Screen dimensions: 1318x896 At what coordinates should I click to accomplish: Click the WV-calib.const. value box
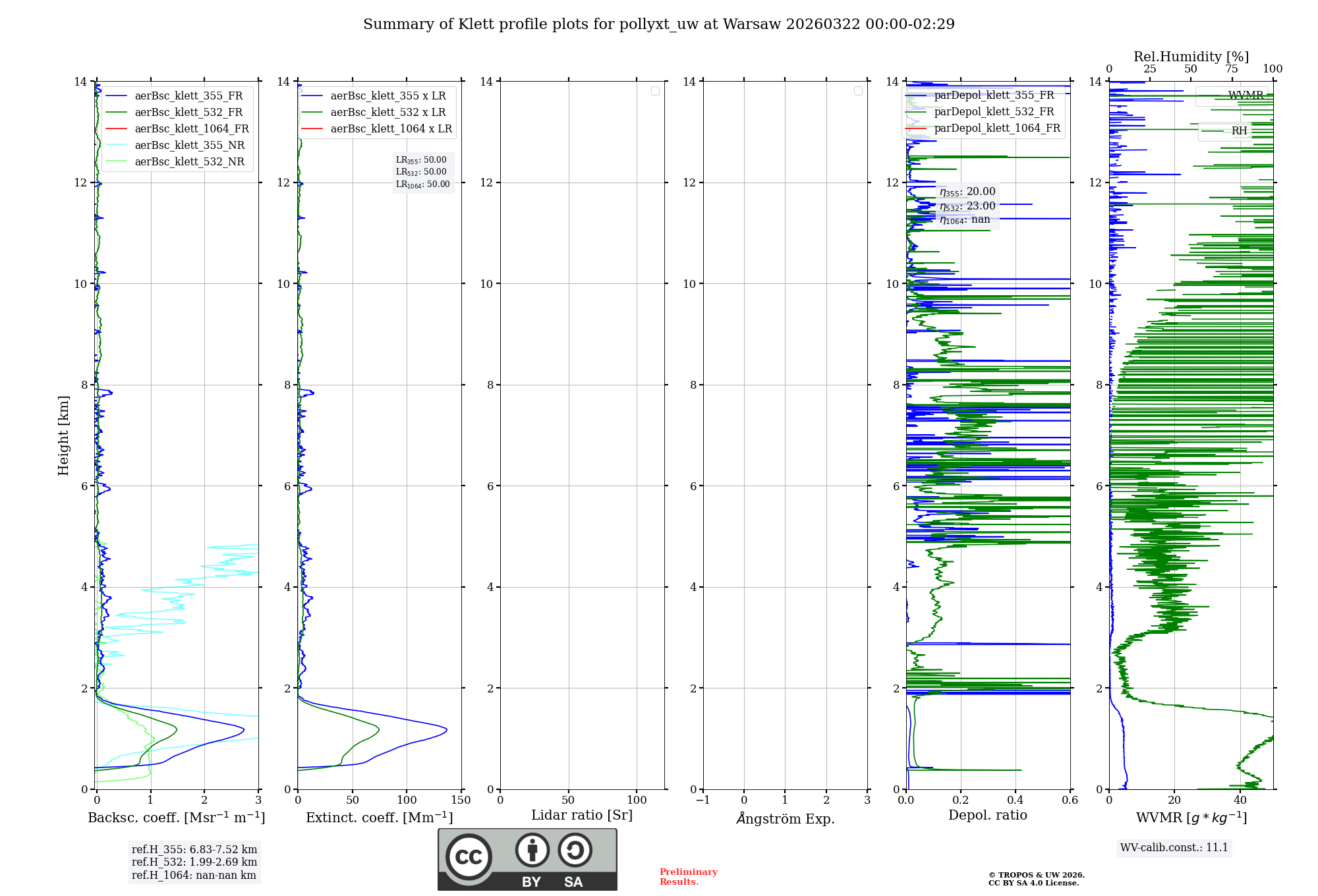[1174, 847]
